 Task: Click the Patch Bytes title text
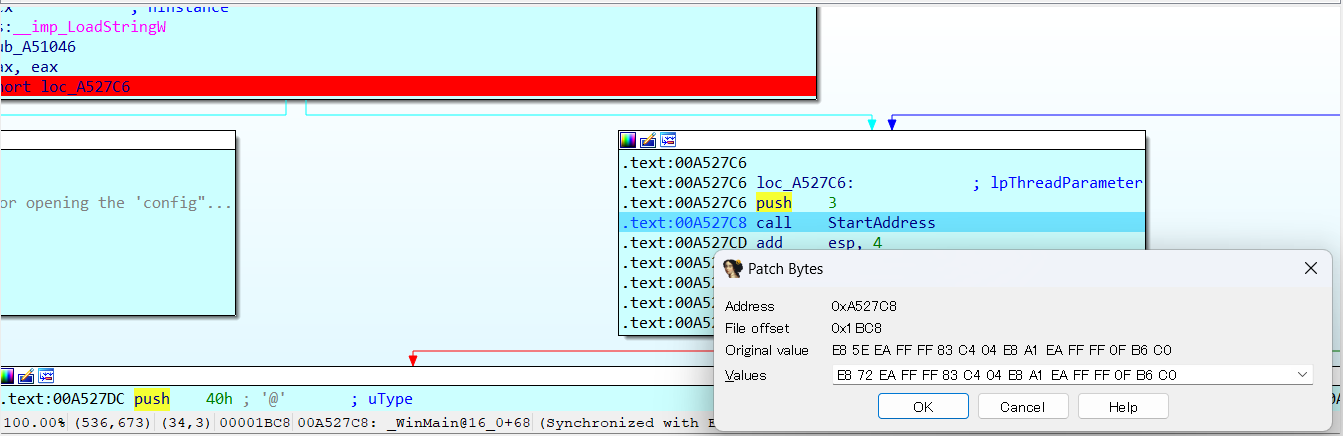coord(786,269)
